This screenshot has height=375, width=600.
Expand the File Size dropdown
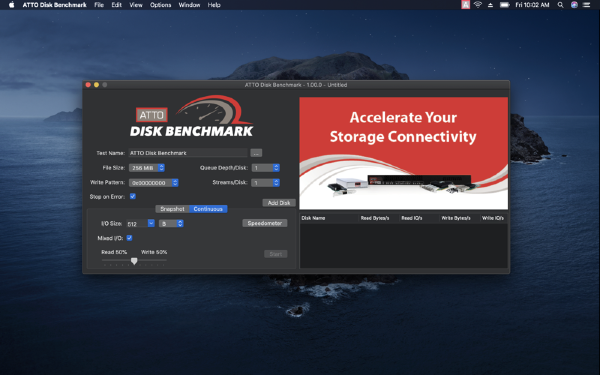click(147, 168)
